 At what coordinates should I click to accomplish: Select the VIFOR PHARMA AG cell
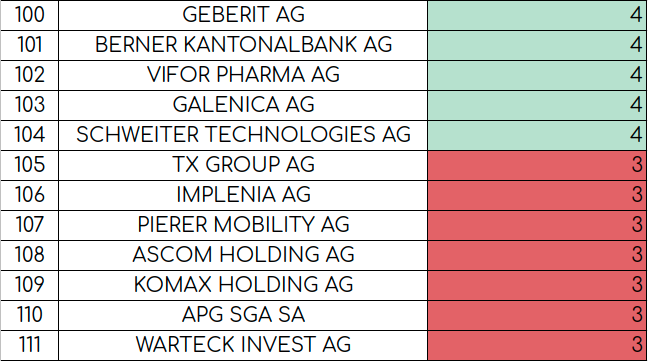click(x=243, y=76)
